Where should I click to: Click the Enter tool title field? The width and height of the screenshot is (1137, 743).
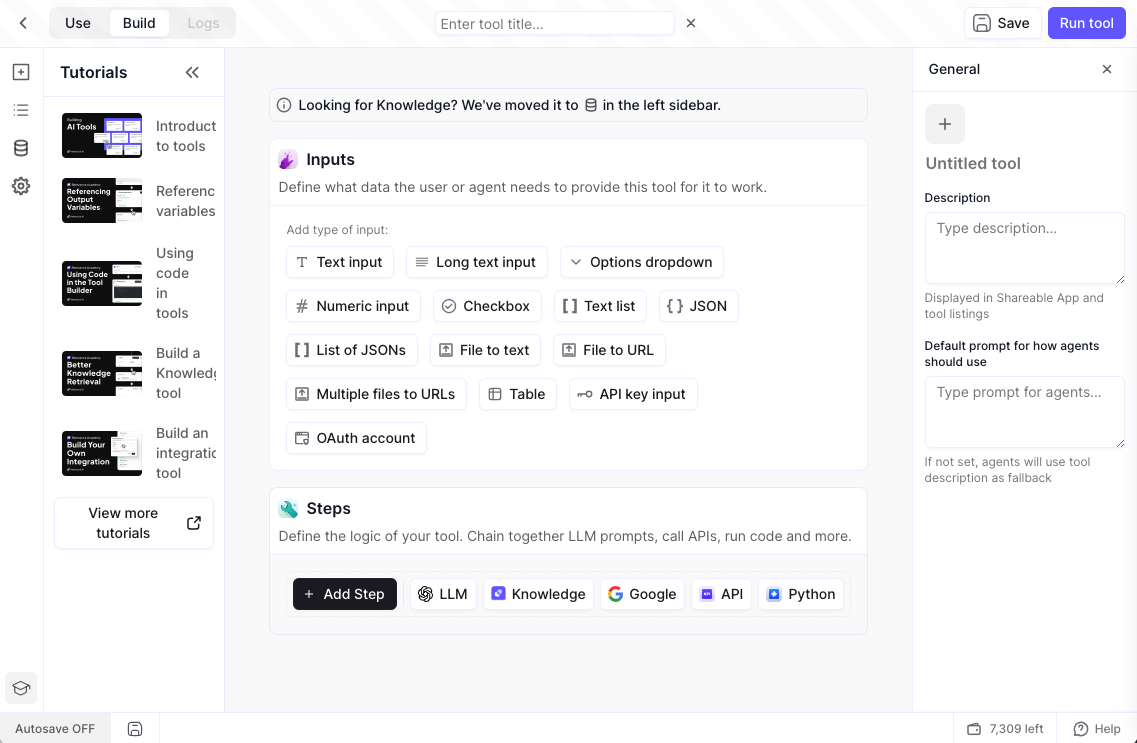pyautogui.click(x=554, y=23)
